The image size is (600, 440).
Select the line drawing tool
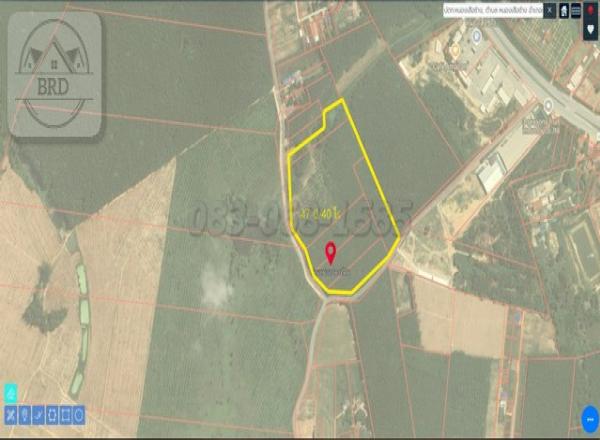click(x=38, y=413)
